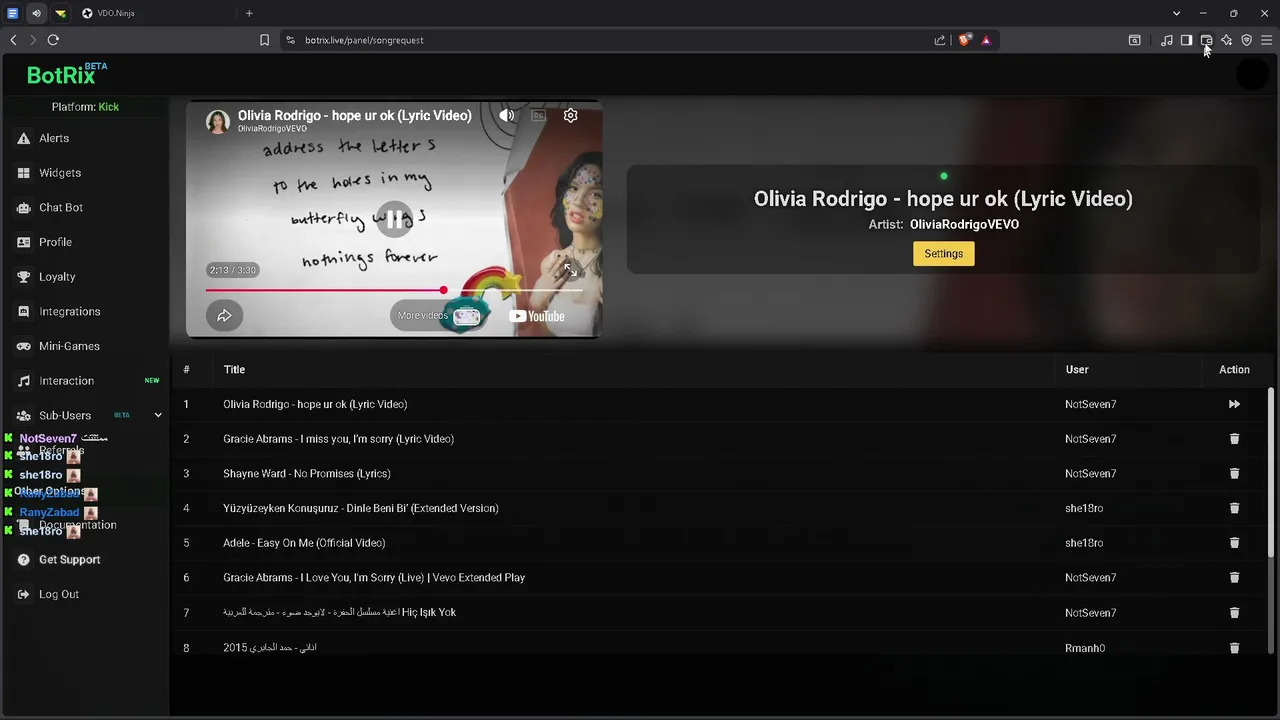
Task: Open a new browser tab
Action: (x=249, y=13)
